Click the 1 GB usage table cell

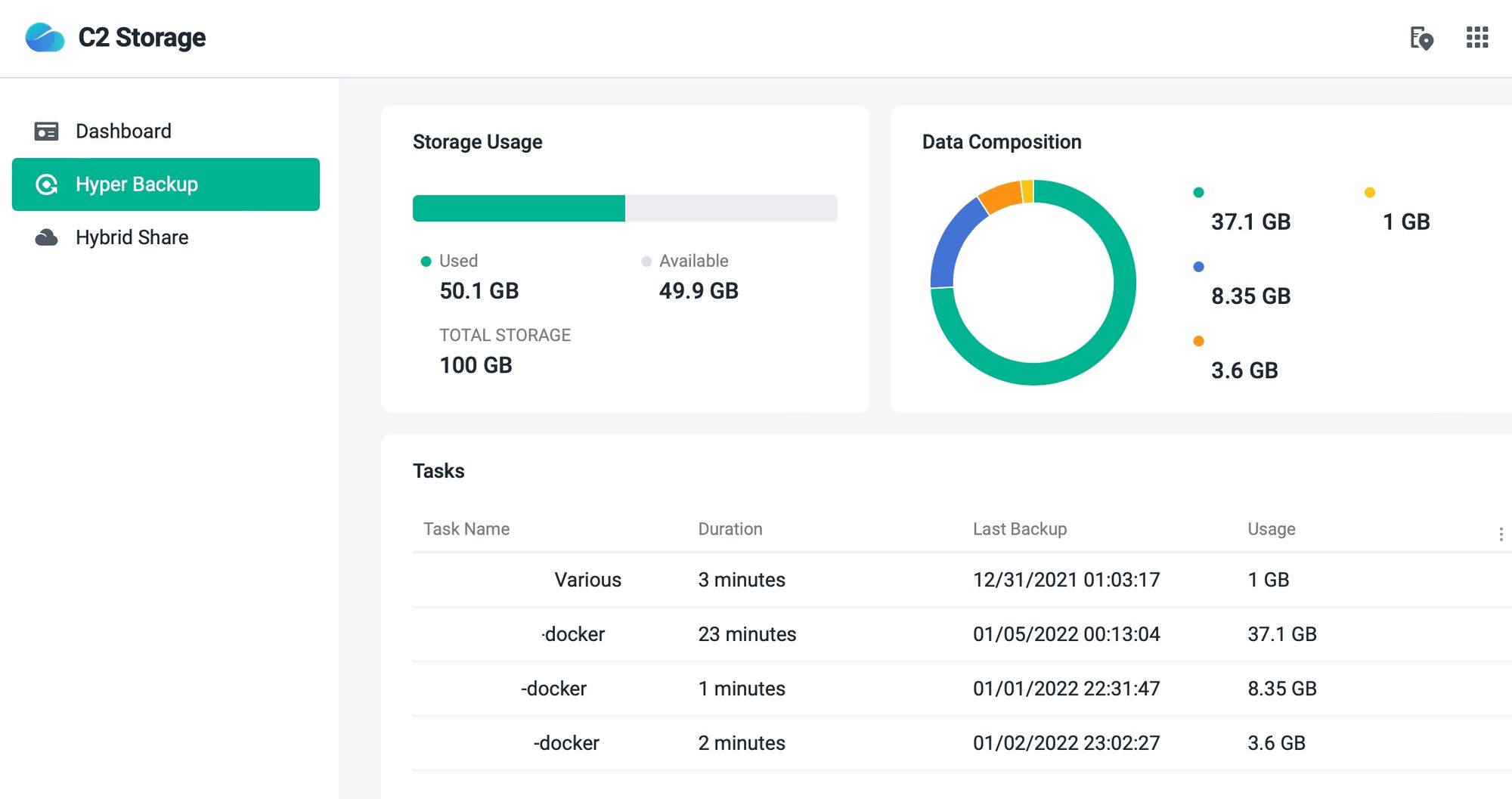coord(1268,580)
